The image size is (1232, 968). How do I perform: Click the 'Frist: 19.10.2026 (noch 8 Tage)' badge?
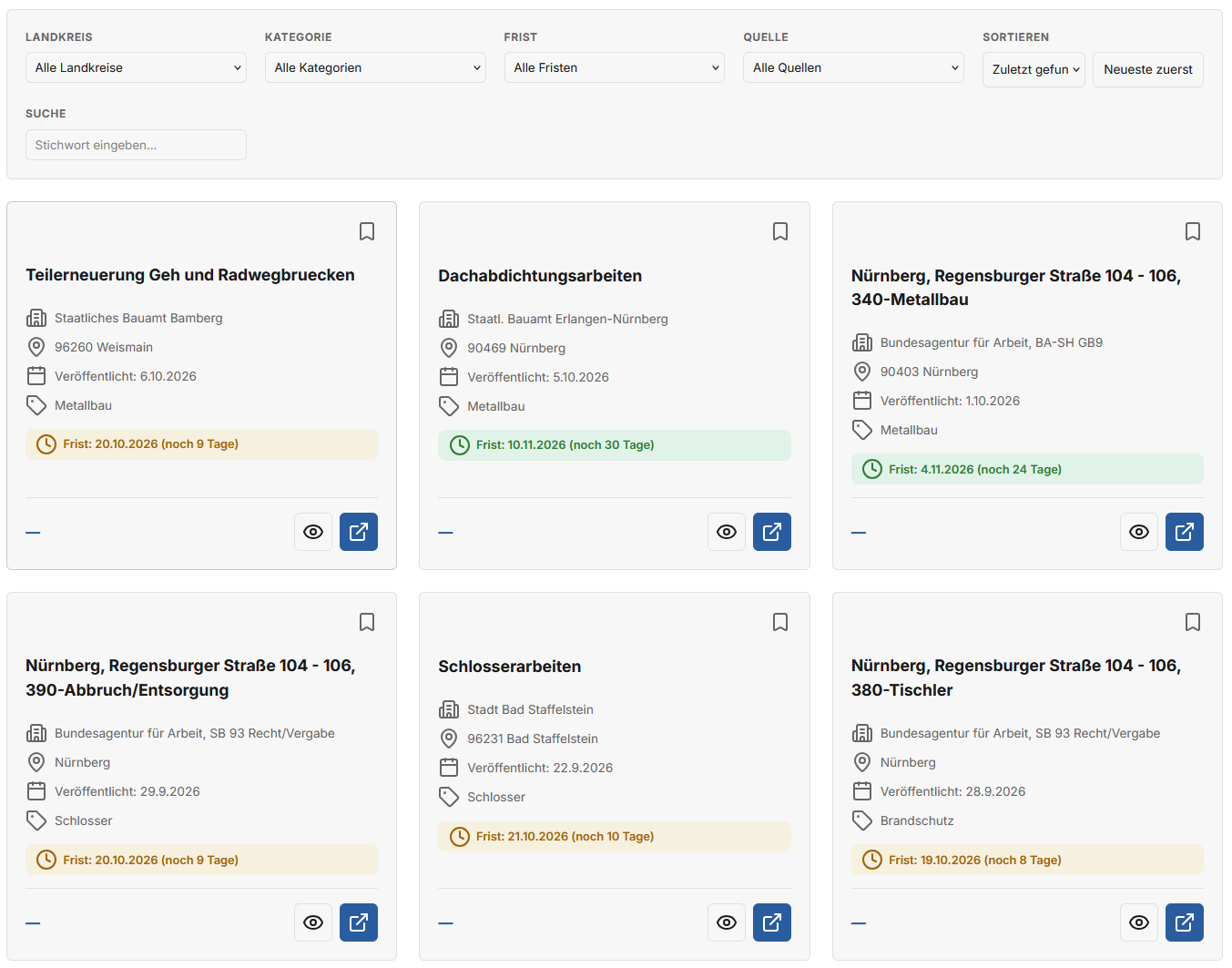pyautogui.click(x=1027, y=860)
